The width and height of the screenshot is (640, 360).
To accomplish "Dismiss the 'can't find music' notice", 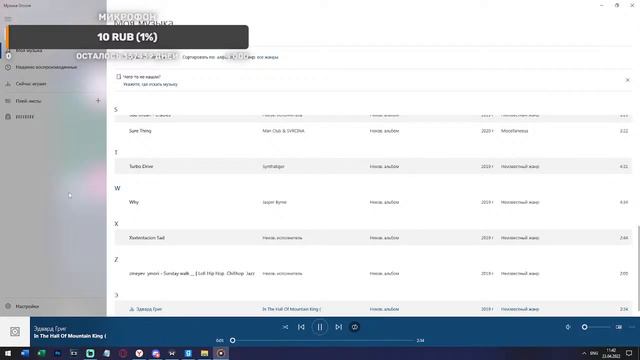I will click(628, 80).
